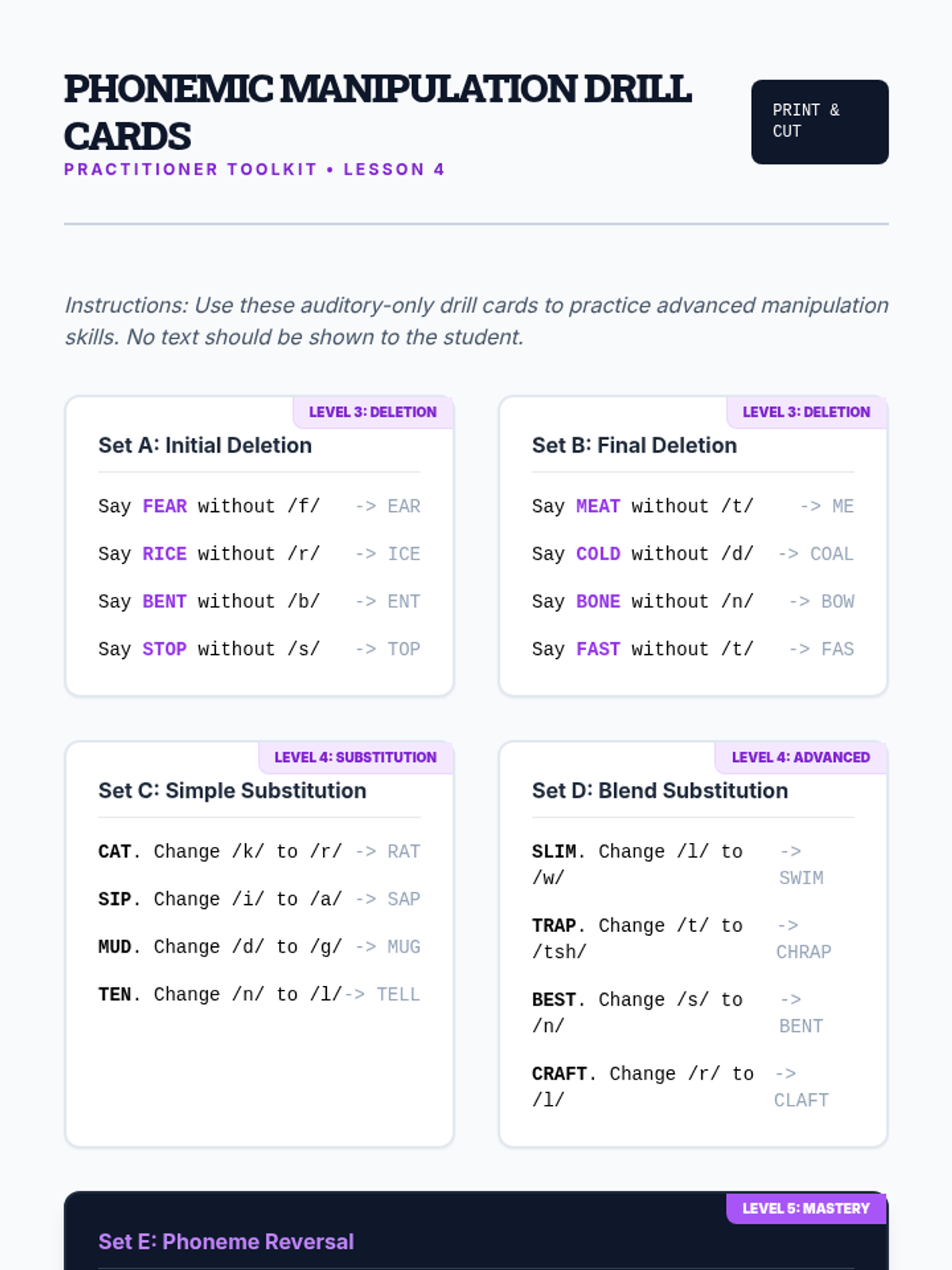Click Level 3 Deletion badge on Set A

(372, 412)
